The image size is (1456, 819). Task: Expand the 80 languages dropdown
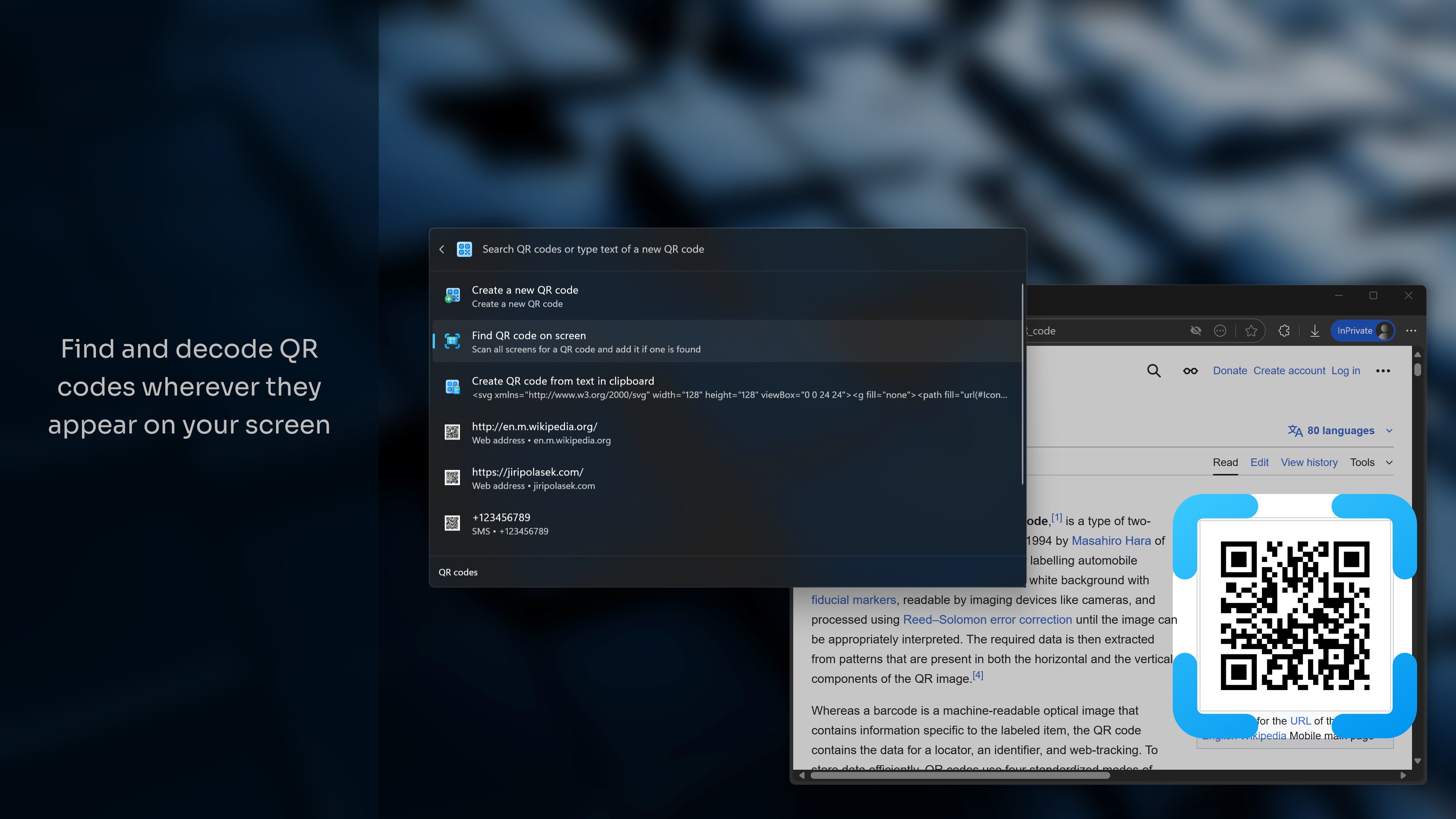tap(1340, 431)
